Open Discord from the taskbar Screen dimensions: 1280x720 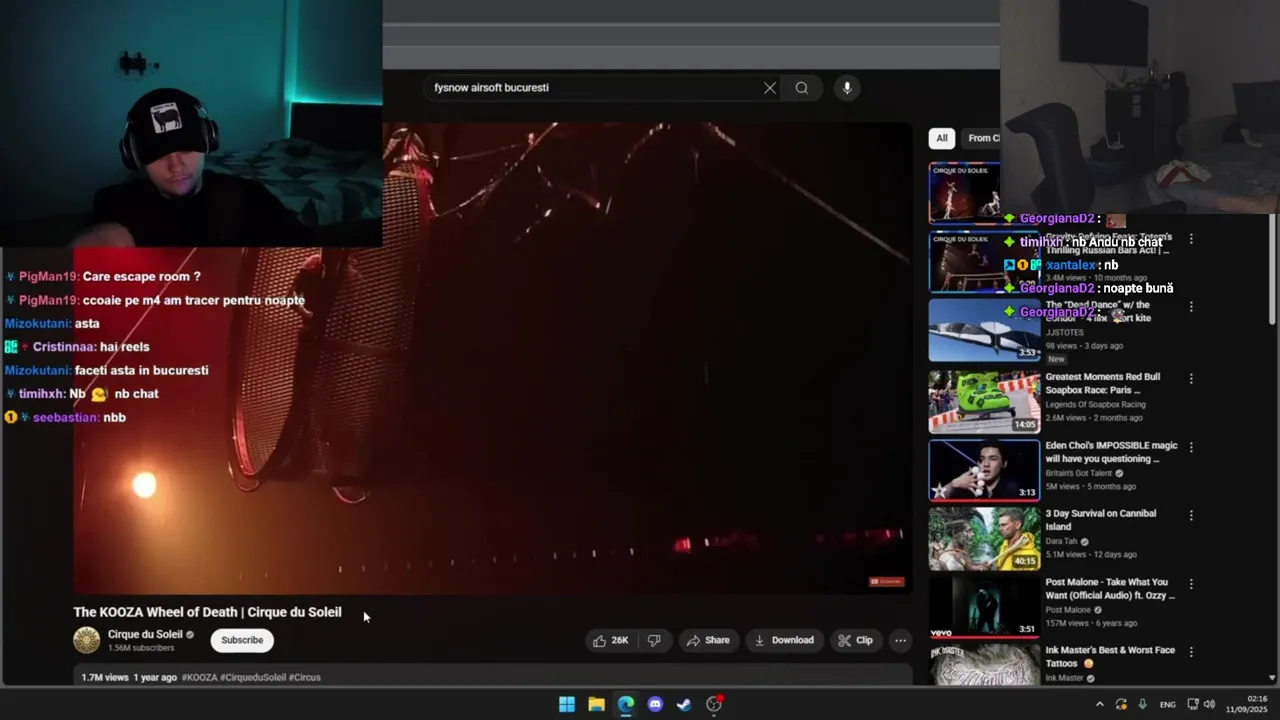point(655,704)
